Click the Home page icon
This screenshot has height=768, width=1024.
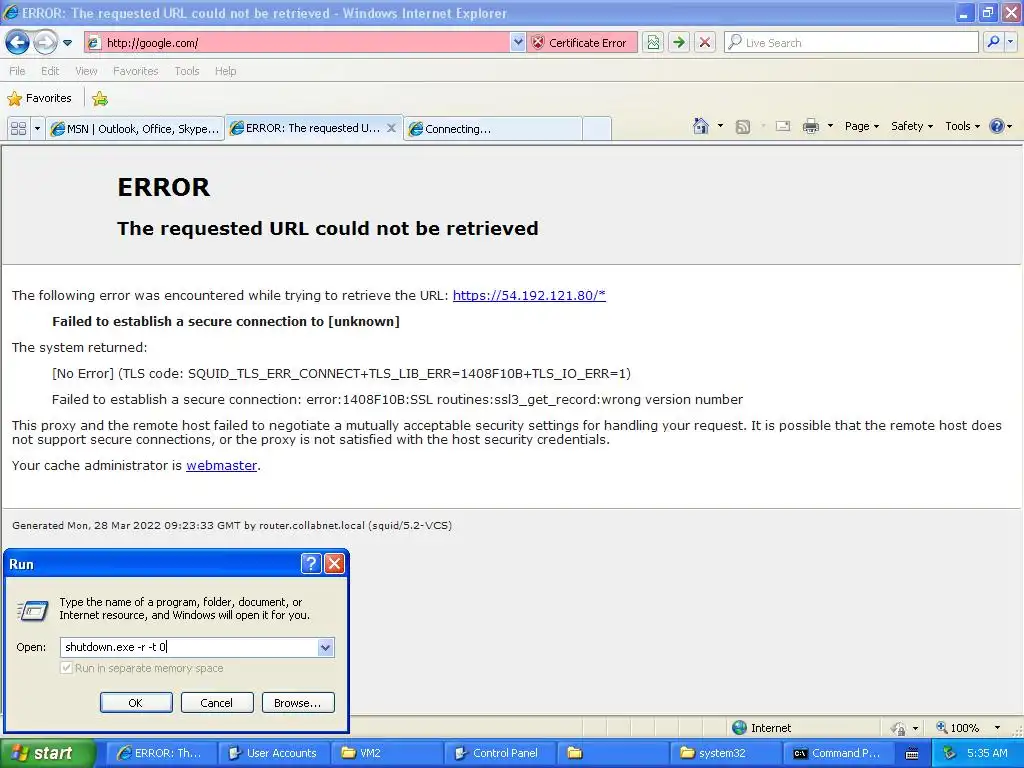701,126
